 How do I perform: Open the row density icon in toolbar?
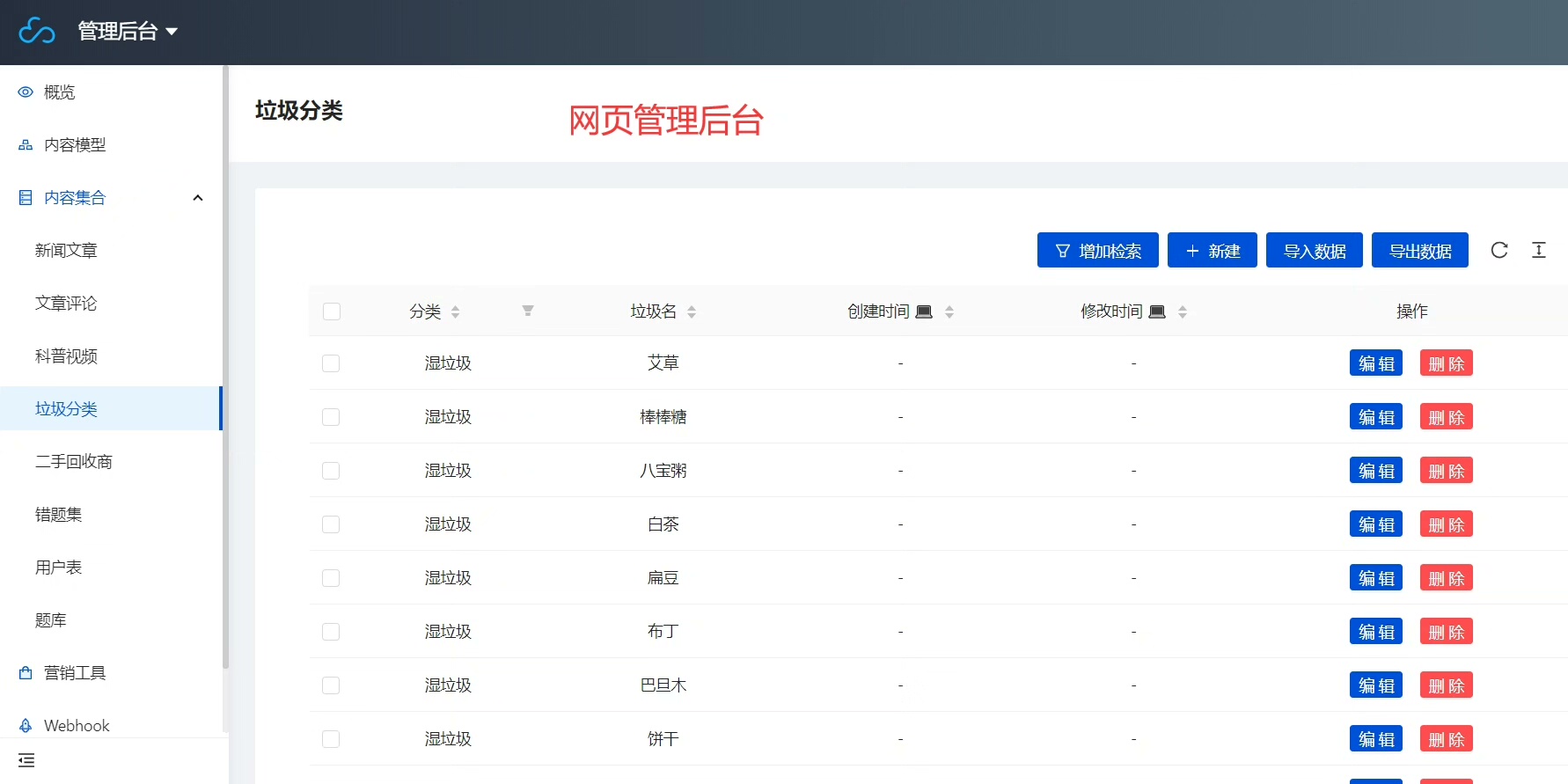pos(1538,251)
